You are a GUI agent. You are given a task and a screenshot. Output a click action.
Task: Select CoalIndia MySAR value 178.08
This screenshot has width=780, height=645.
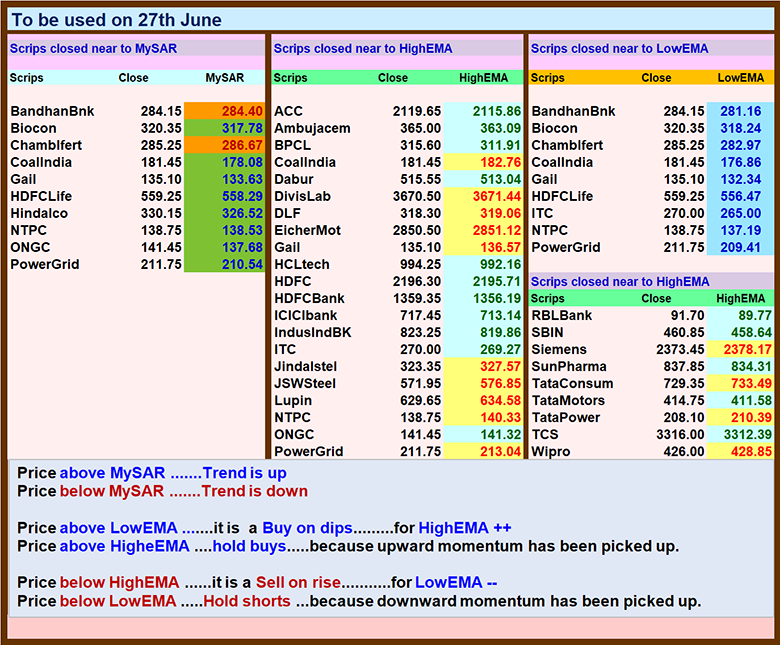pos(242,162)
